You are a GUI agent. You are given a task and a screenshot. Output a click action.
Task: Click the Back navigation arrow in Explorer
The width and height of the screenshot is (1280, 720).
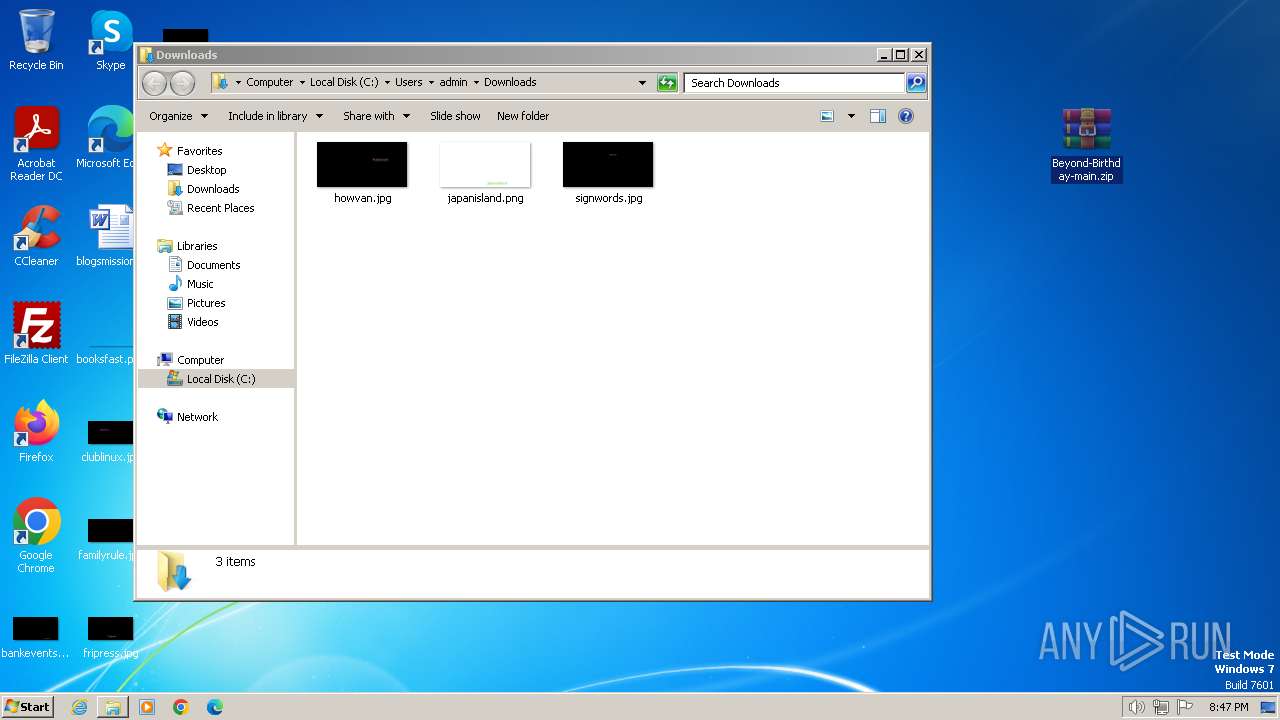point(154,83)
